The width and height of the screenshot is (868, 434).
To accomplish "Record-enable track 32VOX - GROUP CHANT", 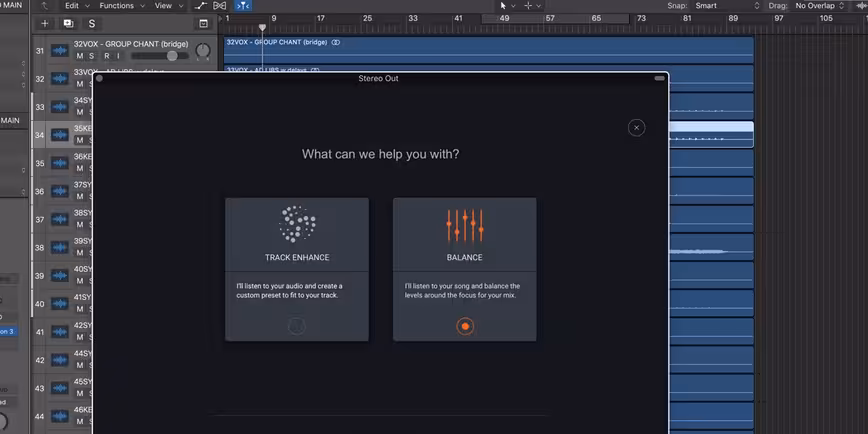I will [106, 56].
